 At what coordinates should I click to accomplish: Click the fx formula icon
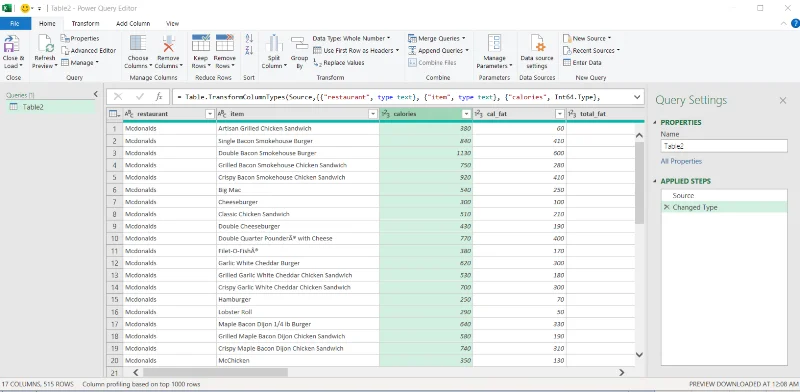[x=159, y=96]
